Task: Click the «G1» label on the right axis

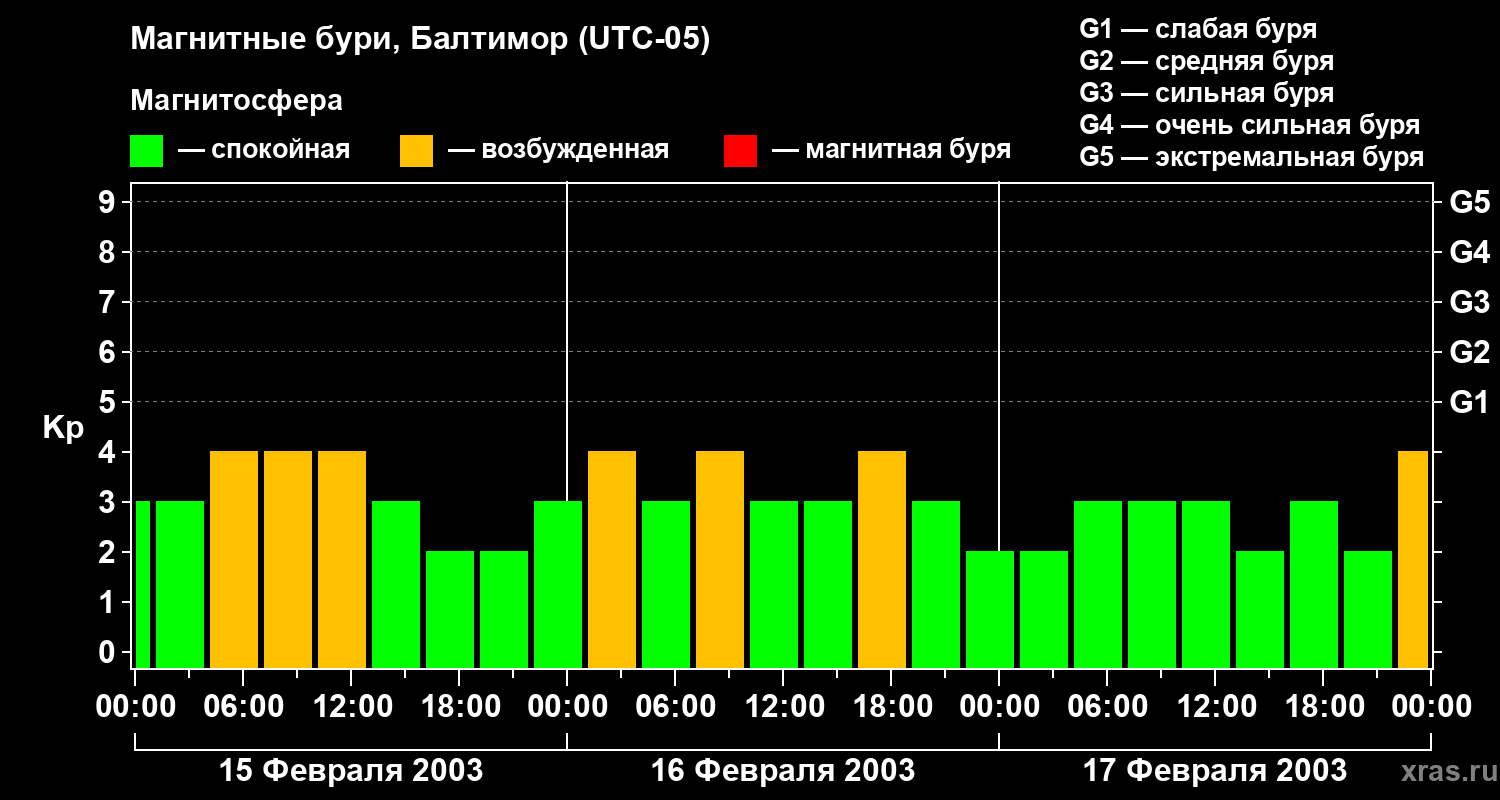Action: 1469,402
